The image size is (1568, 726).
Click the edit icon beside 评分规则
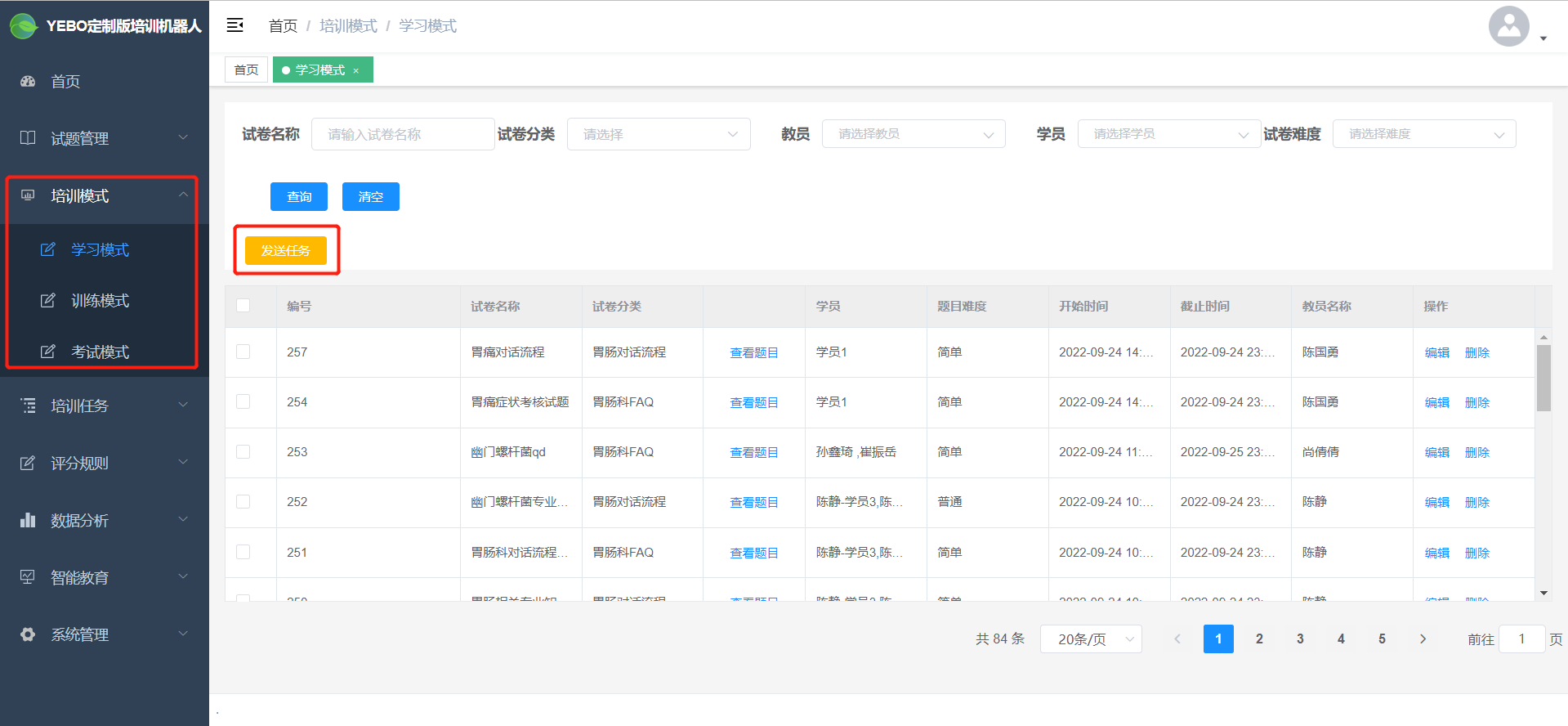pyautogui.click(x=28, y=463)
